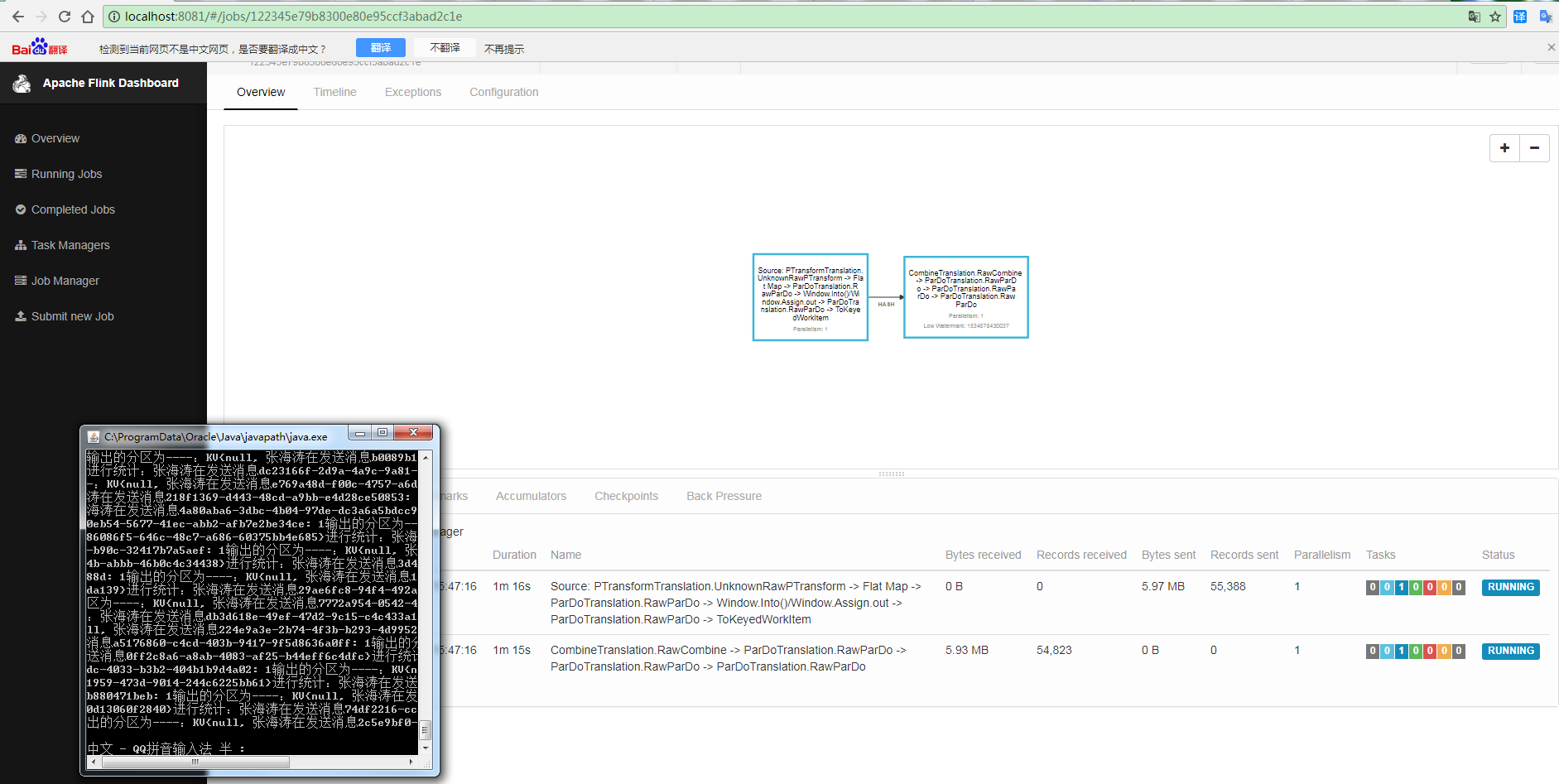The height and width of the screenshot is (784, 1559).
Task: Click Java icon in java.exe title bar
Action: click(94, 436)
